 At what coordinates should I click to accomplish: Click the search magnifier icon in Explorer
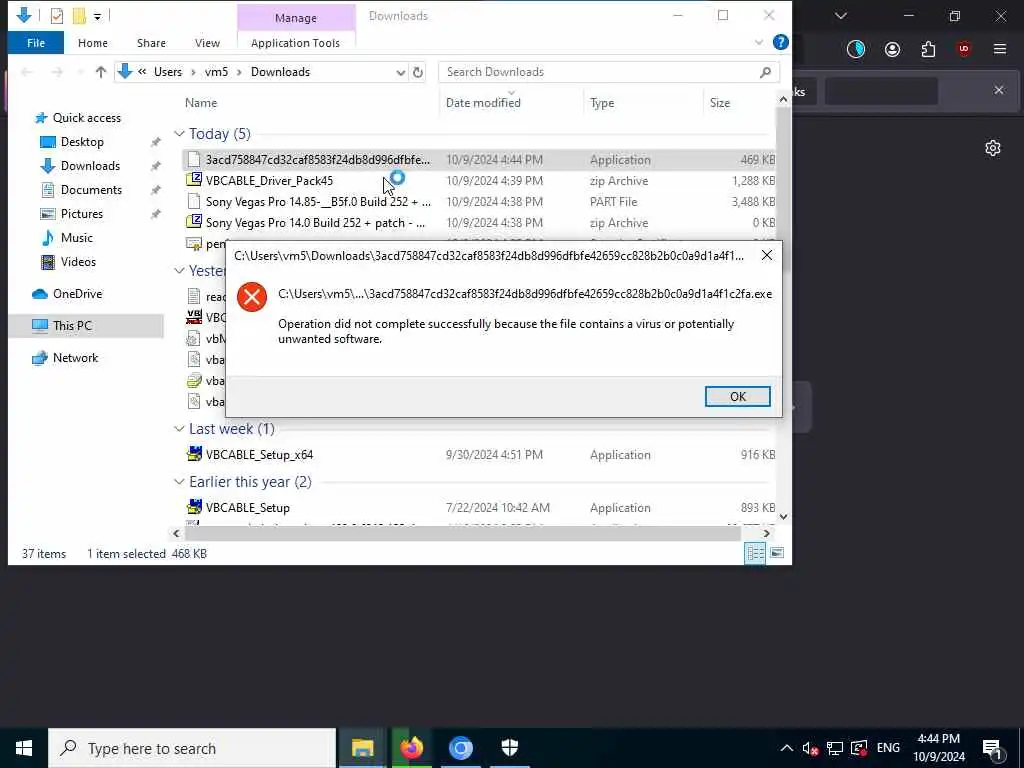tap(765, 72)
